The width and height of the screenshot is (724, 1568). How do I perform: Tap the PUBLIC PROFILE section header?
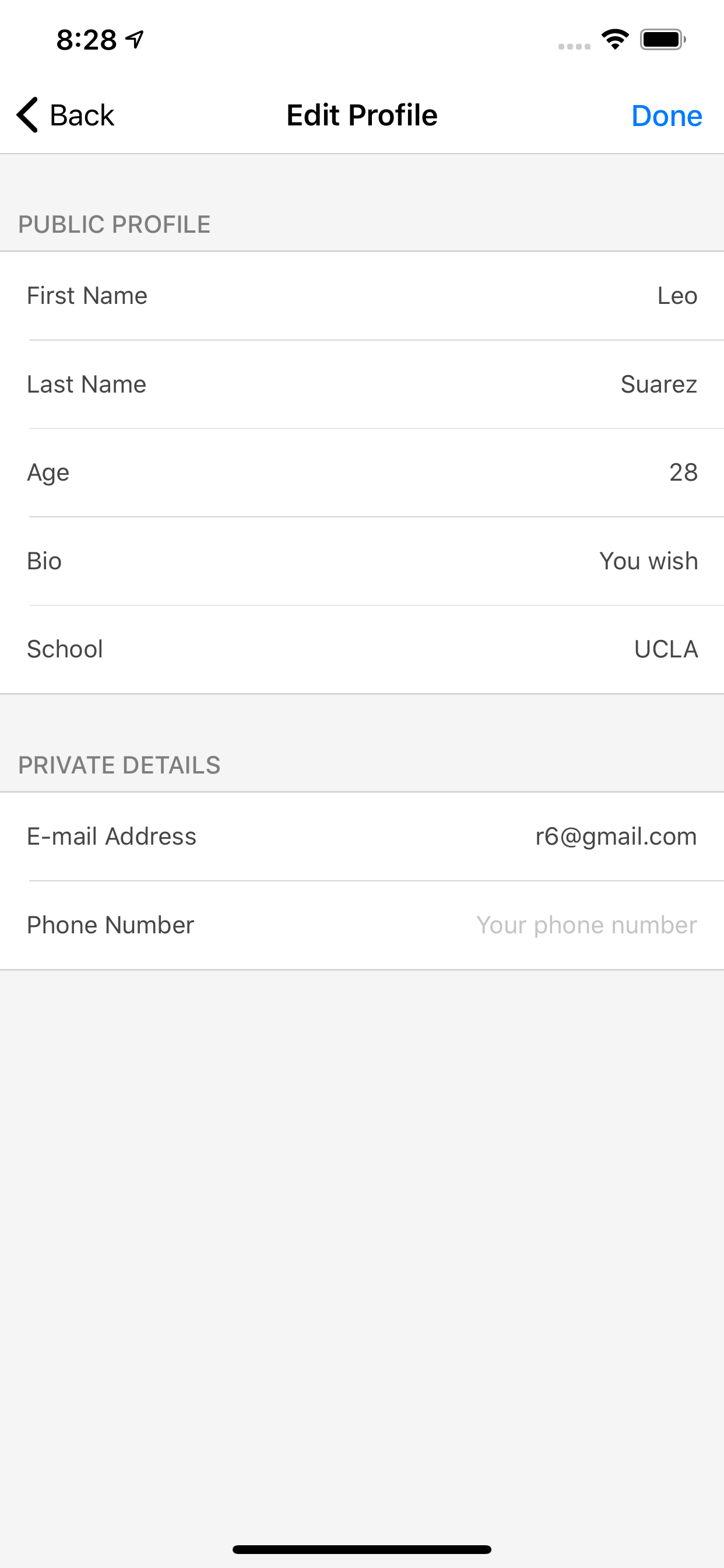coord(114,225)
